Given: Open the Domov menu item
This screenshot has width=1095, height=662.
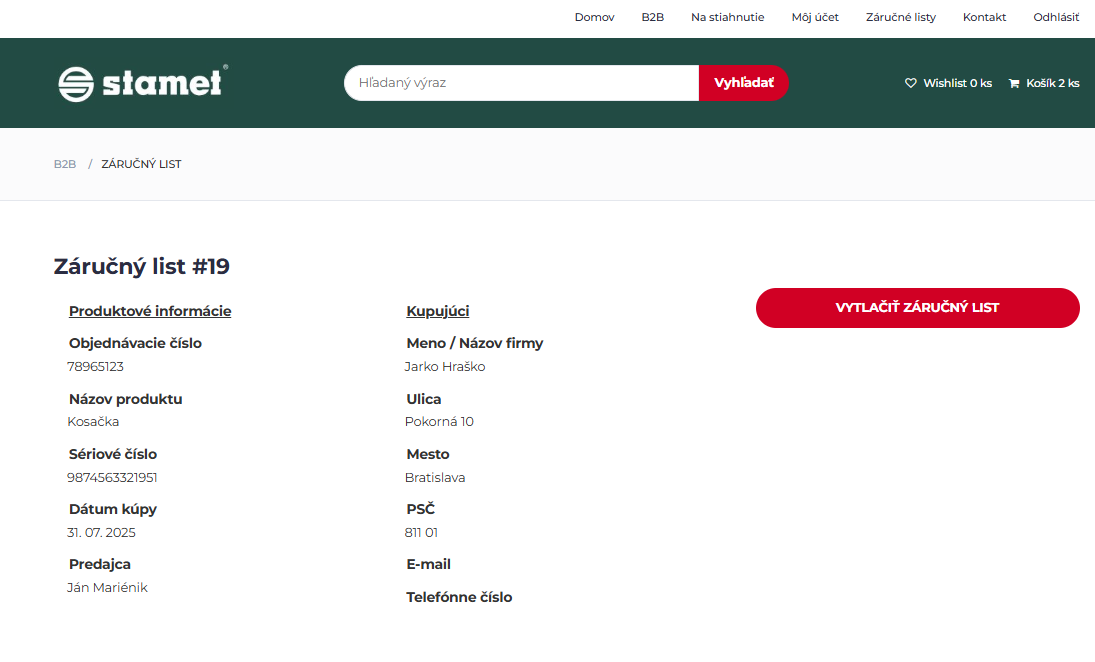Looking at the screenshot, I should click(x=594, y=17).
